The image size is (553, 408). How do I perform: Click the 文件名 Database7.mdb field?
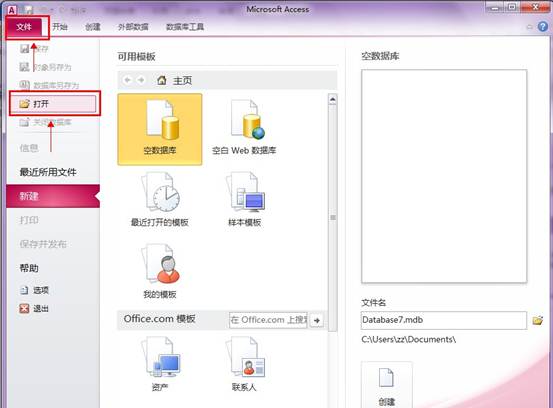pos(444,320)
